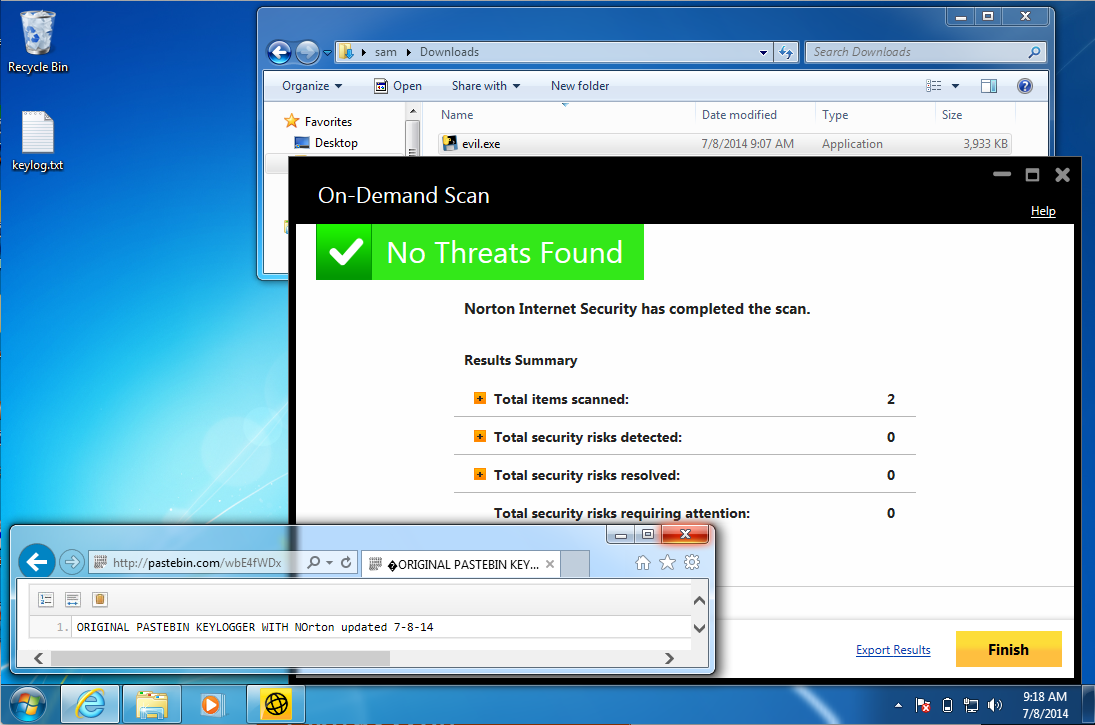Image resolution: width=1095 pixels, height=725 pixels.
Task: Open the Recycle Bin desktop icon
Action: [x=38, y=42]
